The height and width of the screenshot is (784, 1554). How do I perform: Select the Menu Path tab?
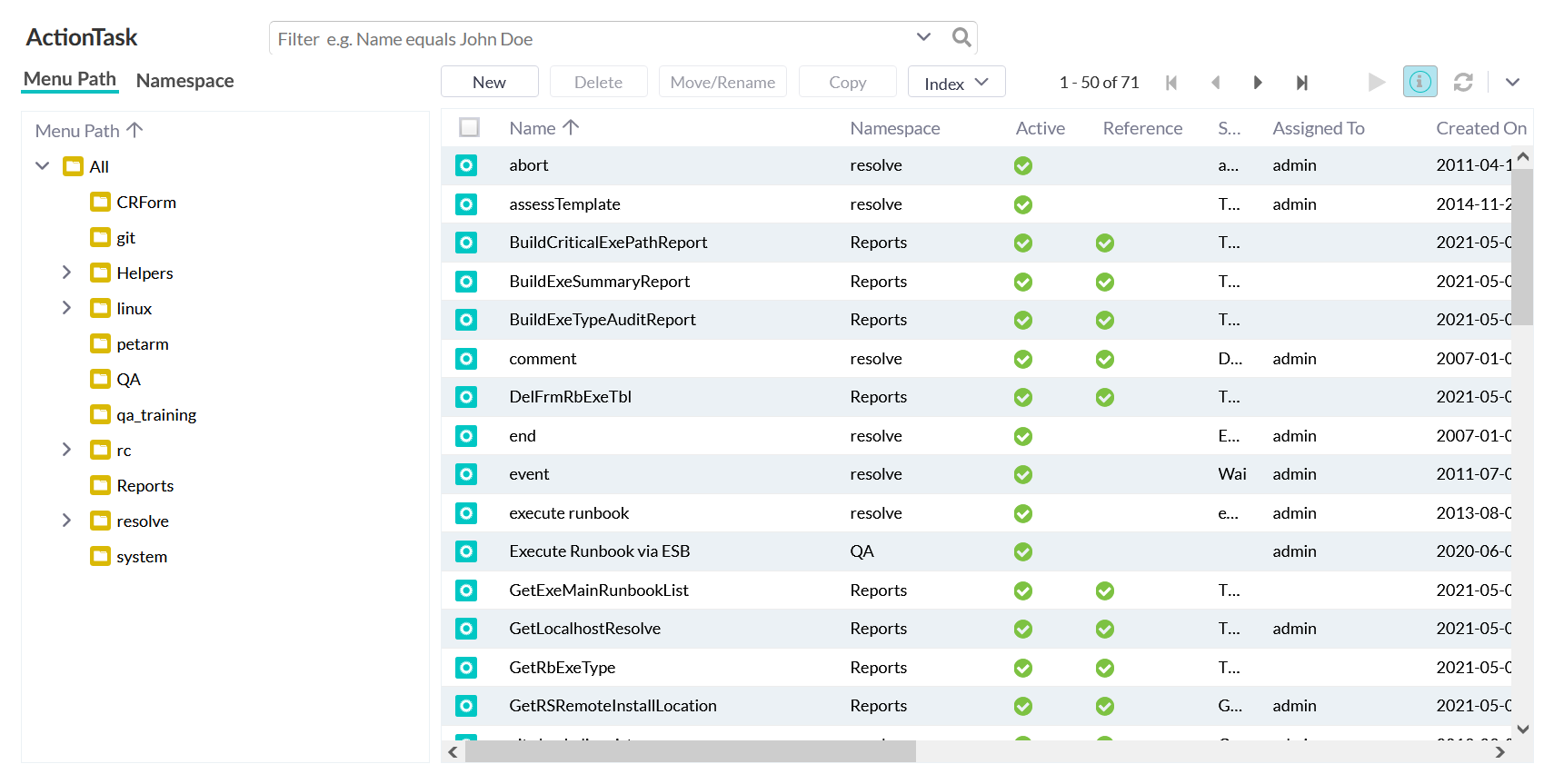pos(70,79)
